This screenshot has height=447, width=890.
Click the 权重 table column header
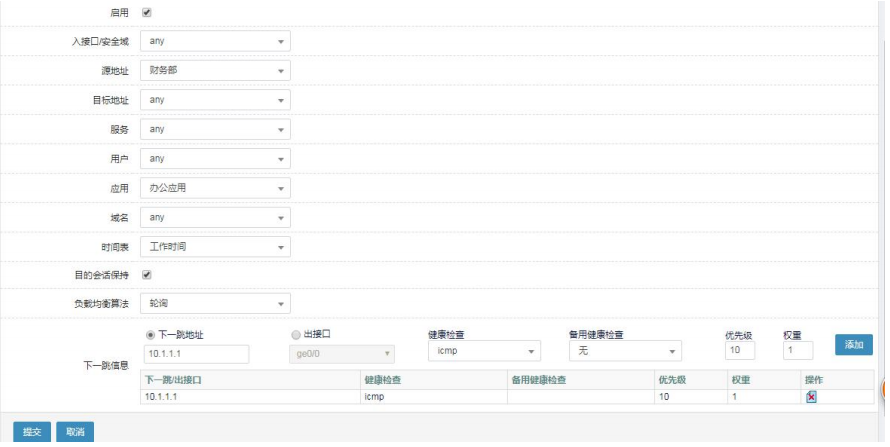point(764,379)
